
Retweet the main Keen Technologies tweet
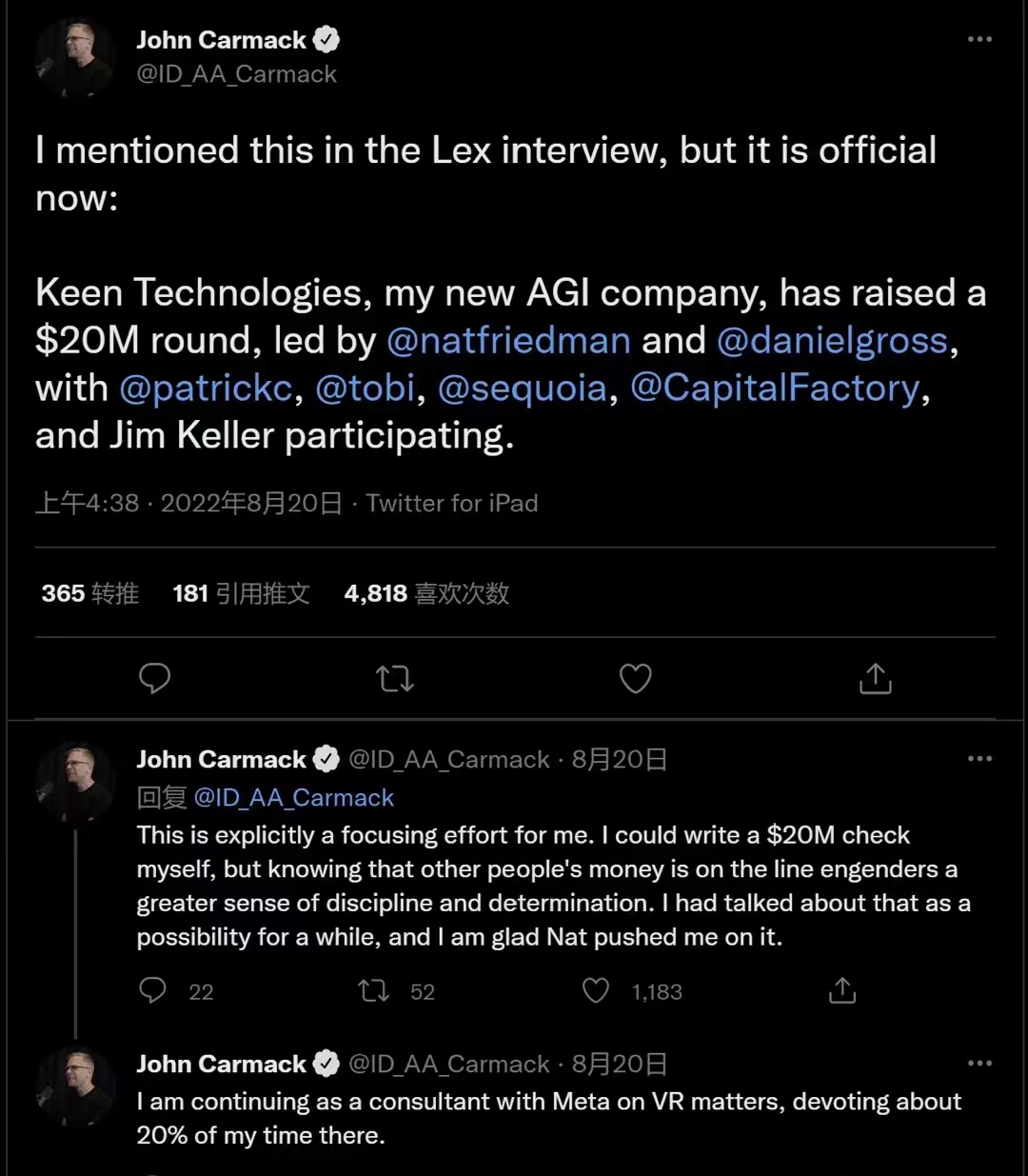tap(394, 679)
